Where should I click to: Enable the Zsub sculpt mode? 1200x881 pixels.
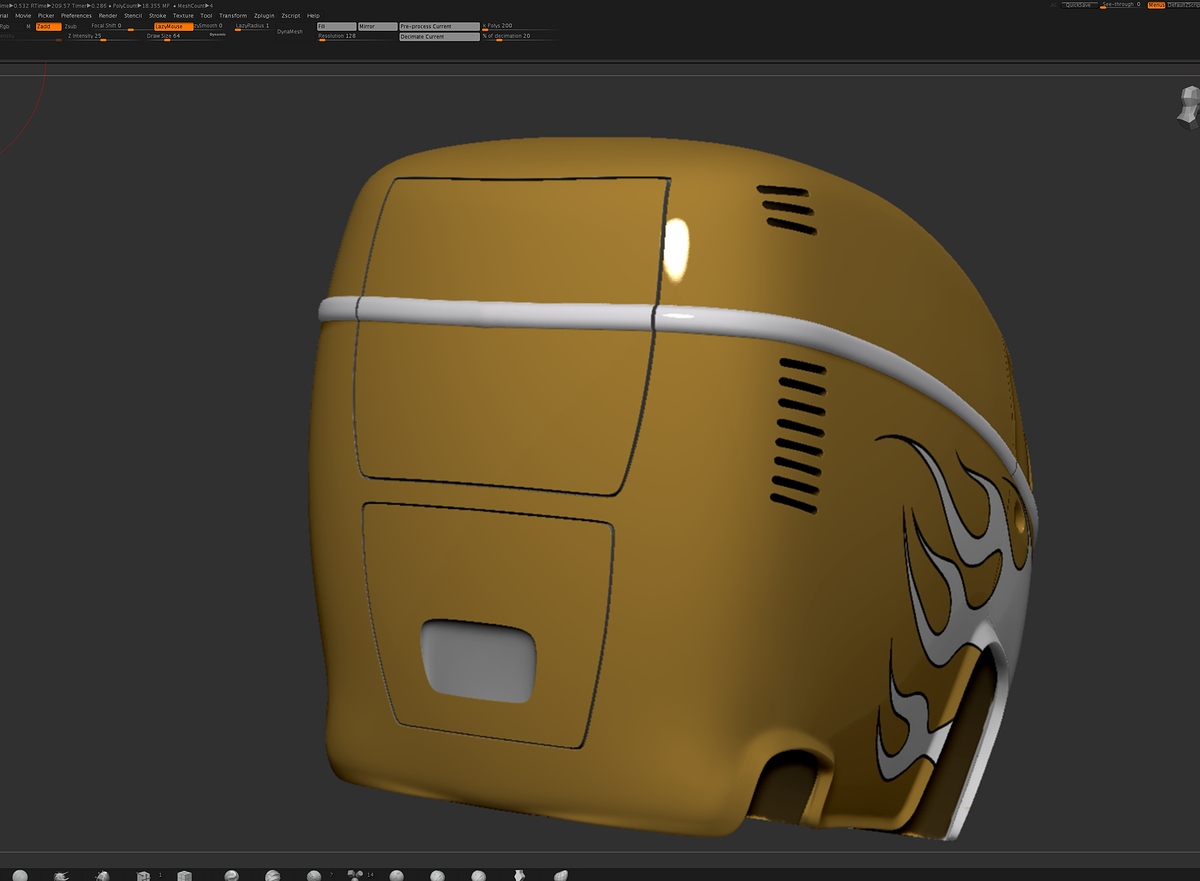pos(70,26)
